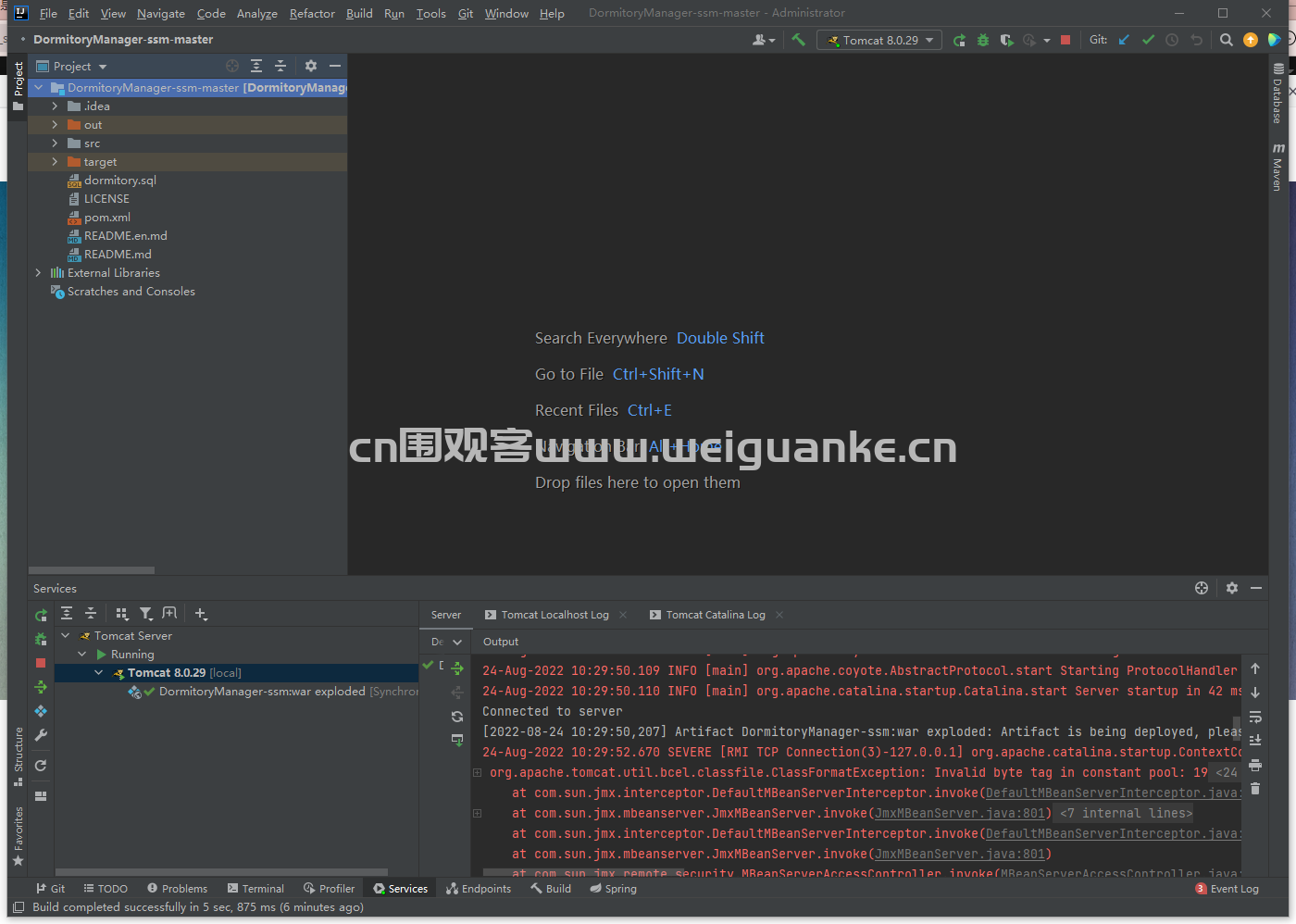Print console output with the printer icon
This screenshot has width=1296, height=924.
1255,765
